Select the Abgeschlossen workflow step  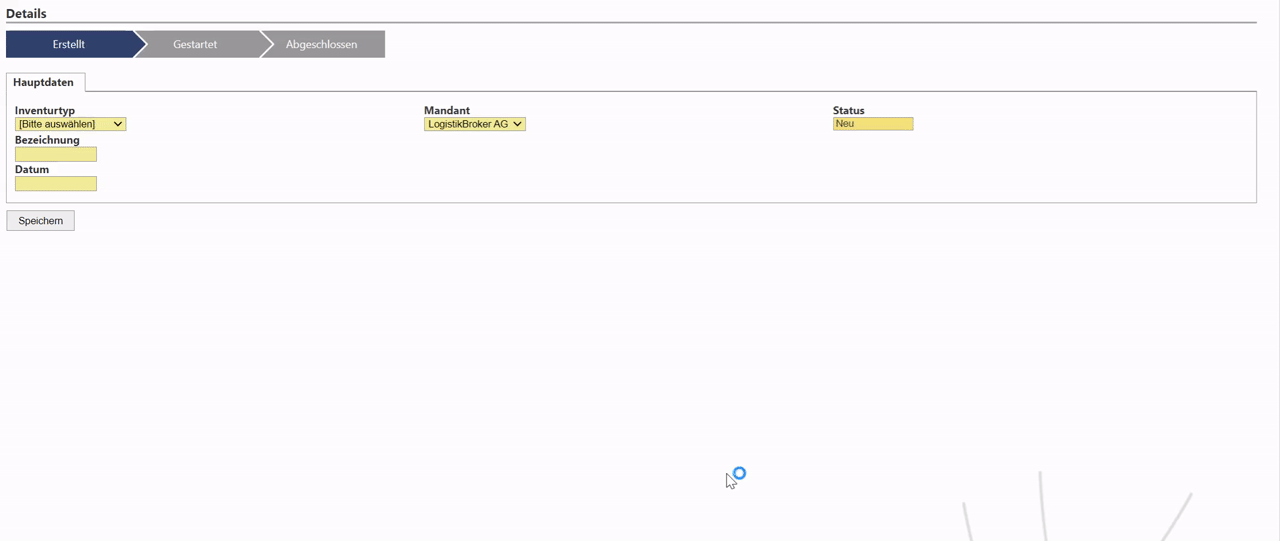[321, 44]
